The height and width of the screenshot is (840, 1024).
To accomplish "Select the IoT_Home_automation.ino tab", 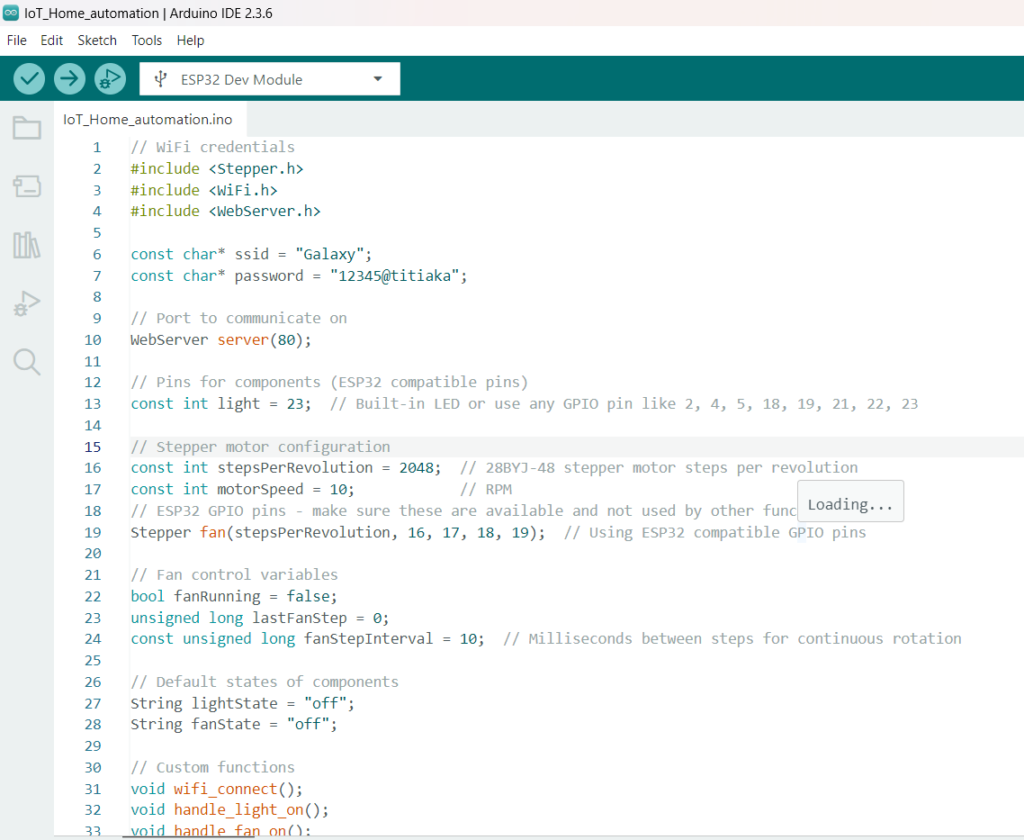I will [146, 118].
